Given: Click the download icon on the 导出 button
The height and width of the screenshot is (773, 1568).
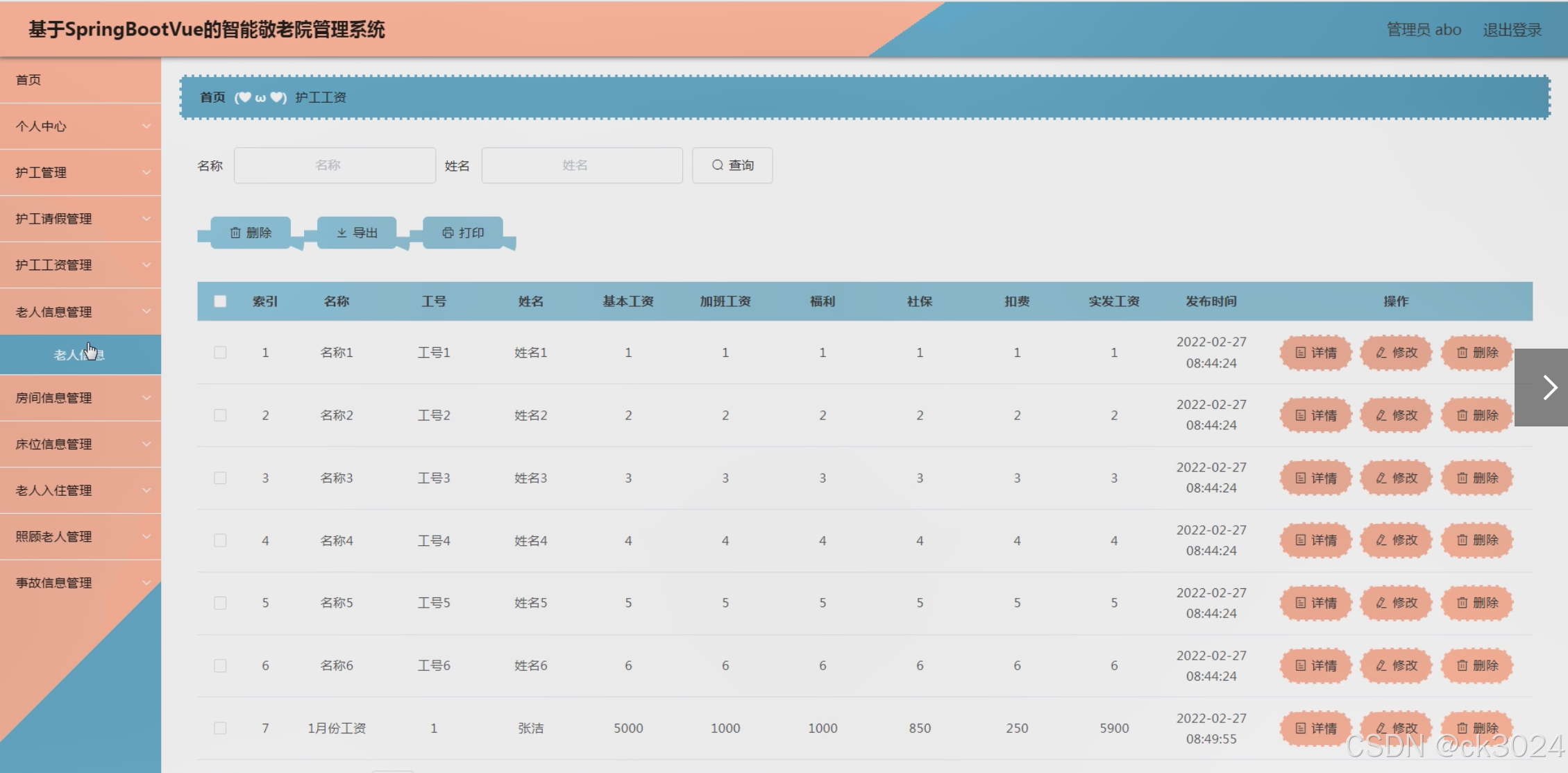Looking at the screenshot, I should point(342,233).
